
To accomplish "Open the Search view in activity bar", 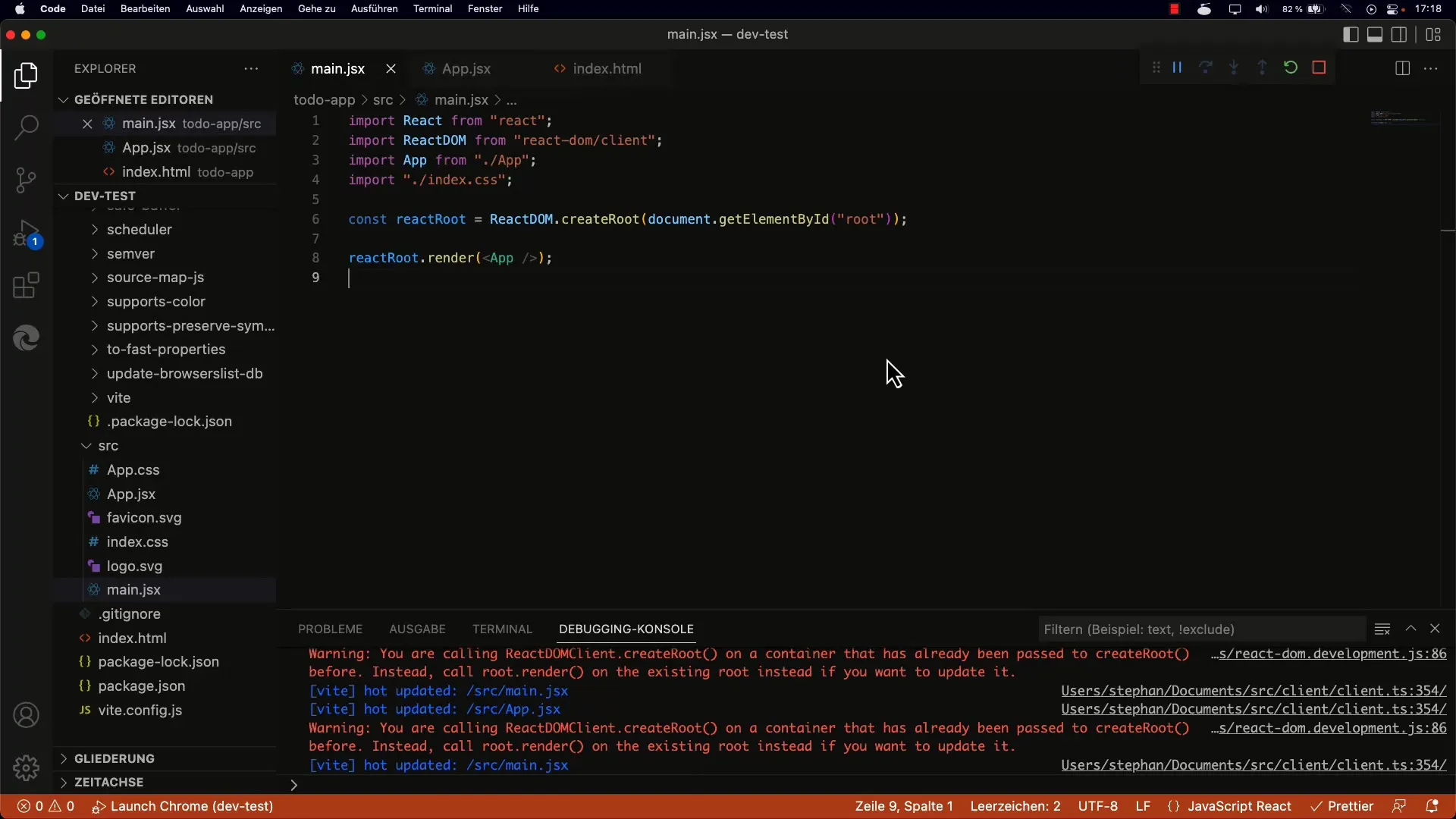I will [26, 127].
